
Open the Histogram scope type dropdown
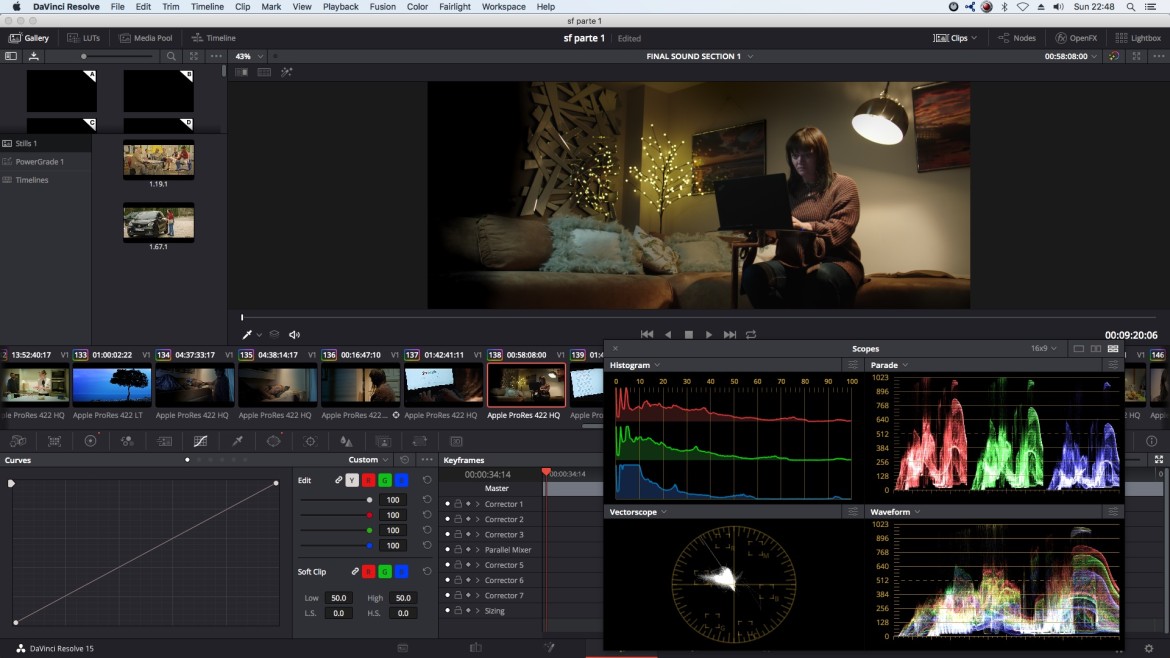click(635, 366)
